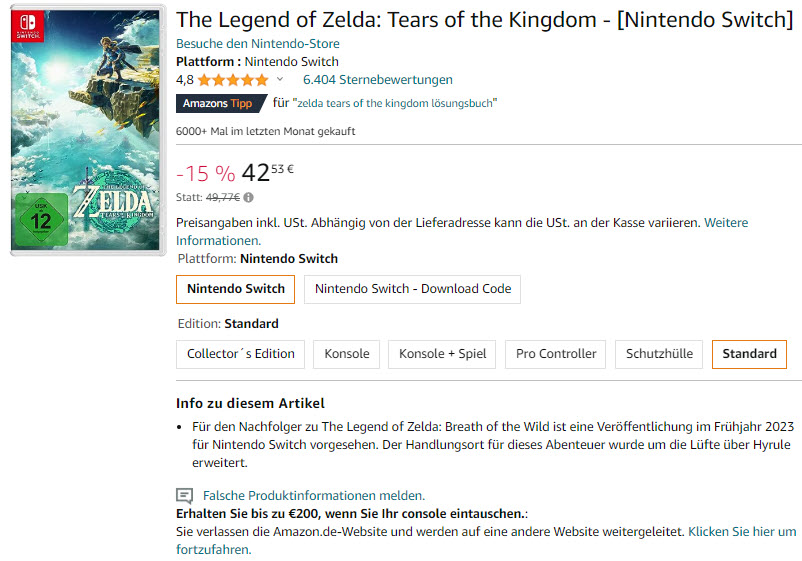Click the speech bubble report icon
The image size is (802, 561).
[x=184, y=495]
